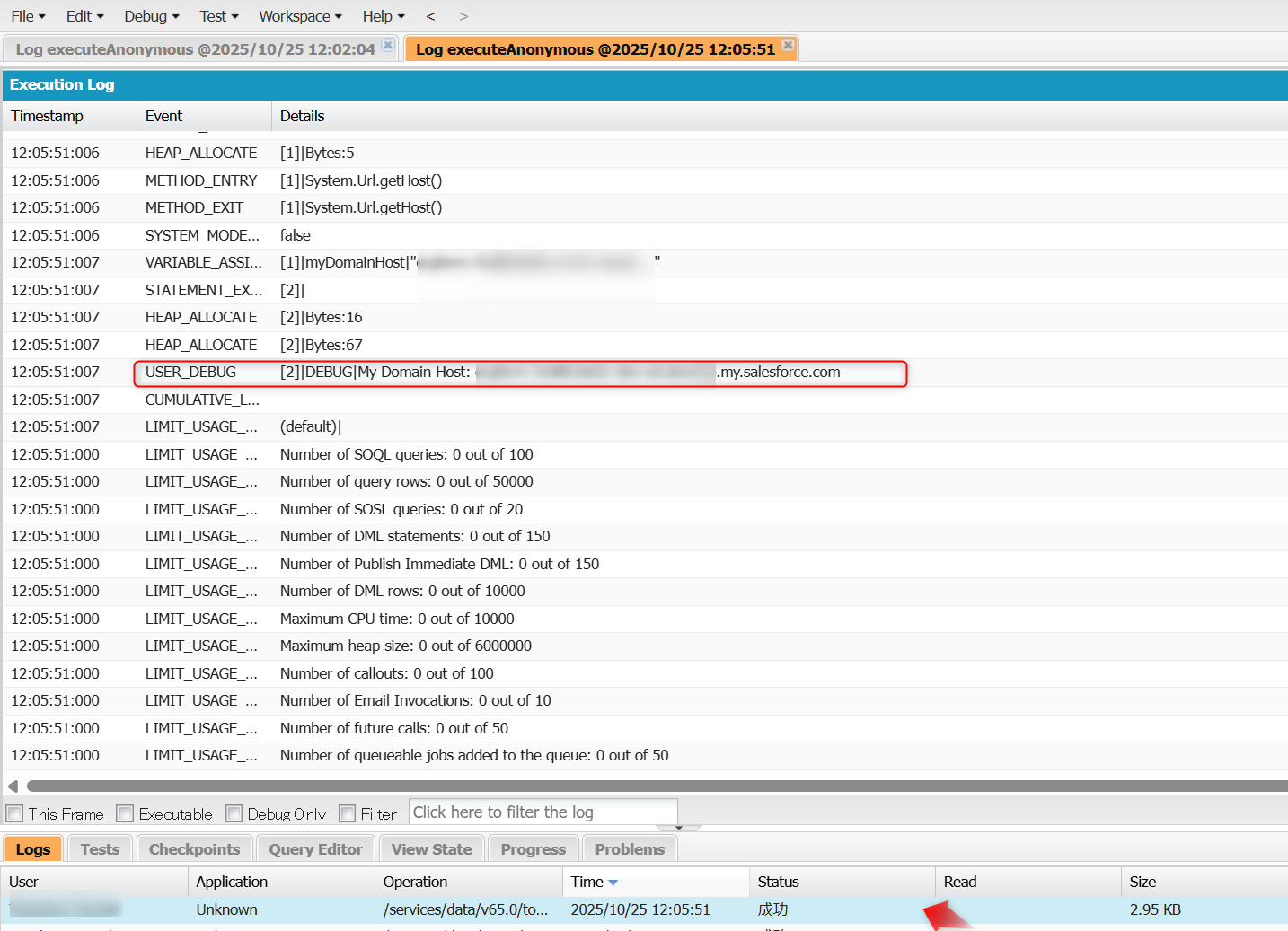Screen dimensions: 1288x931
Task: Open the File dropdown menu
Action: tap(28, 16)
